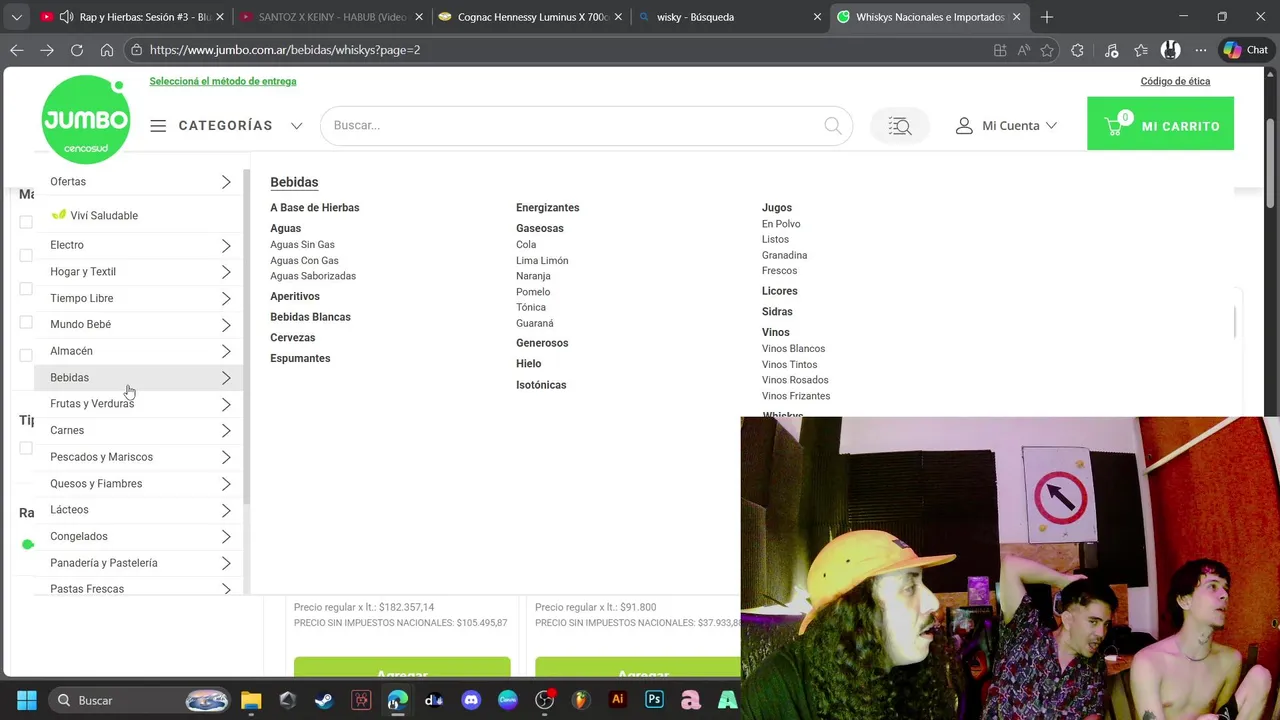This screenshot has height=720, width=1280.
Task: Select Vivi Saludable menu entry
Action: pyautogui.click(x=139, y=215)
